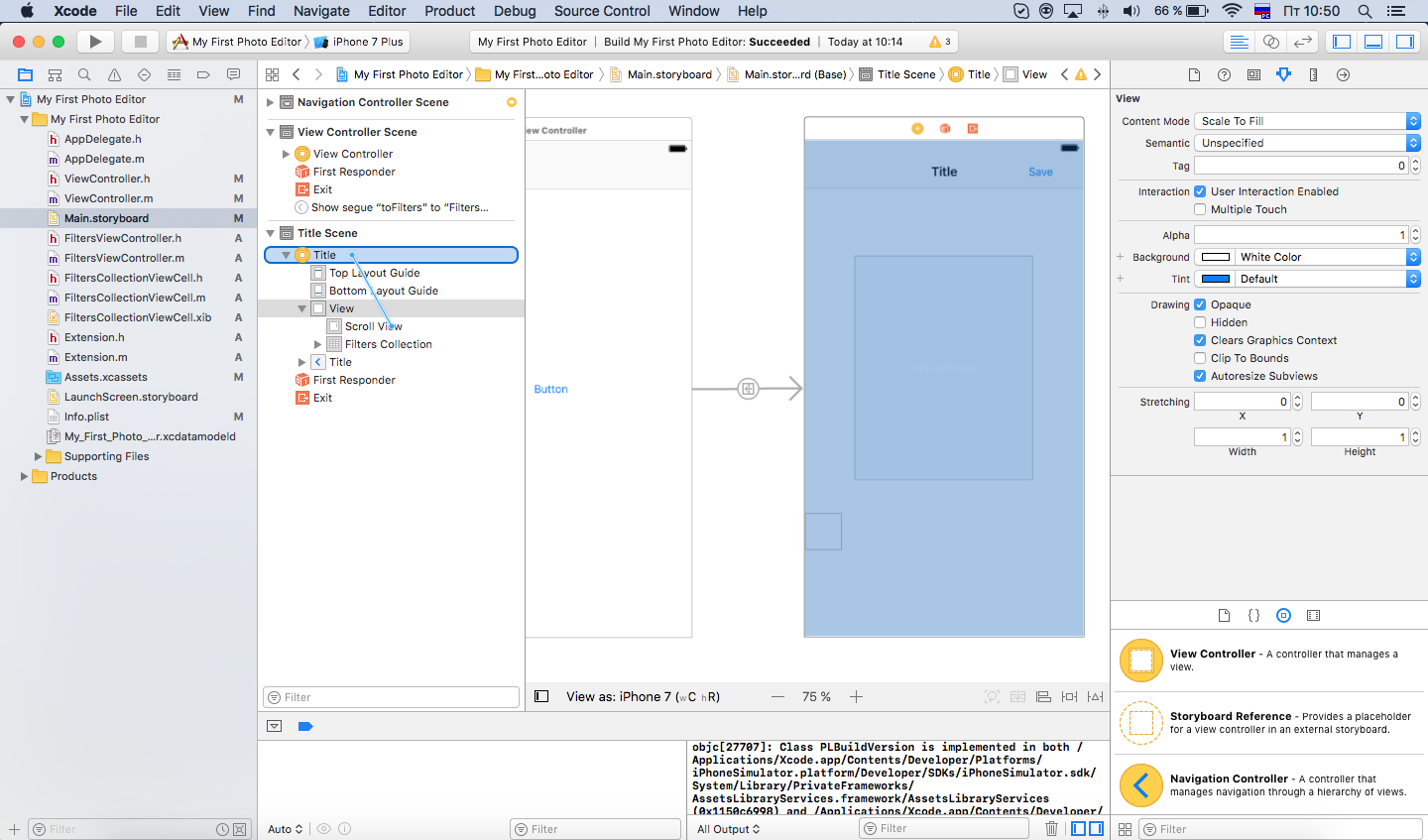This screenshot has height=840, width=1428.
Task: Show the Quick Help inspector
Action: (1225, 74)
